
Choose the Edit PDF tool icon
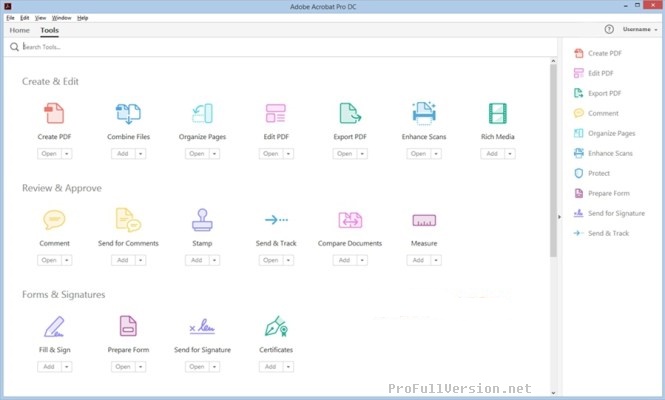(276, 113)
